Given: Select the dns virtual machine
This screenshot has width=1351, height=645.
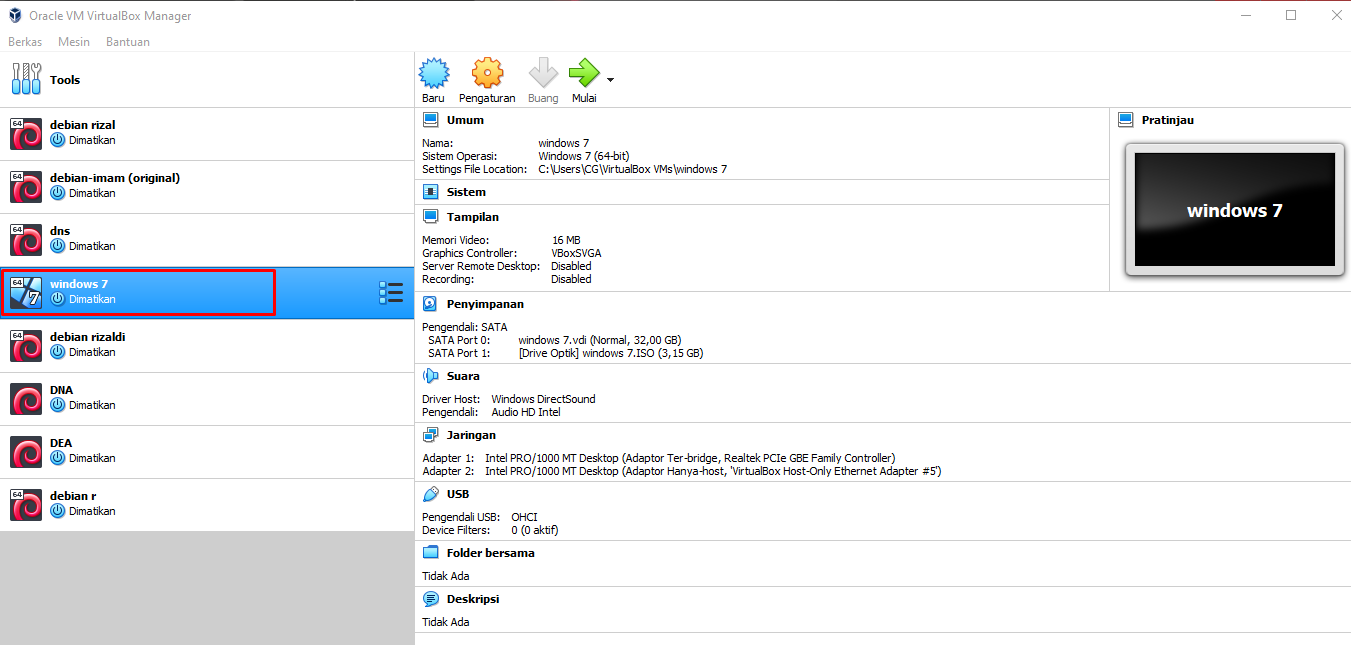Looking at the screenshot, I should tap(207, 240).
